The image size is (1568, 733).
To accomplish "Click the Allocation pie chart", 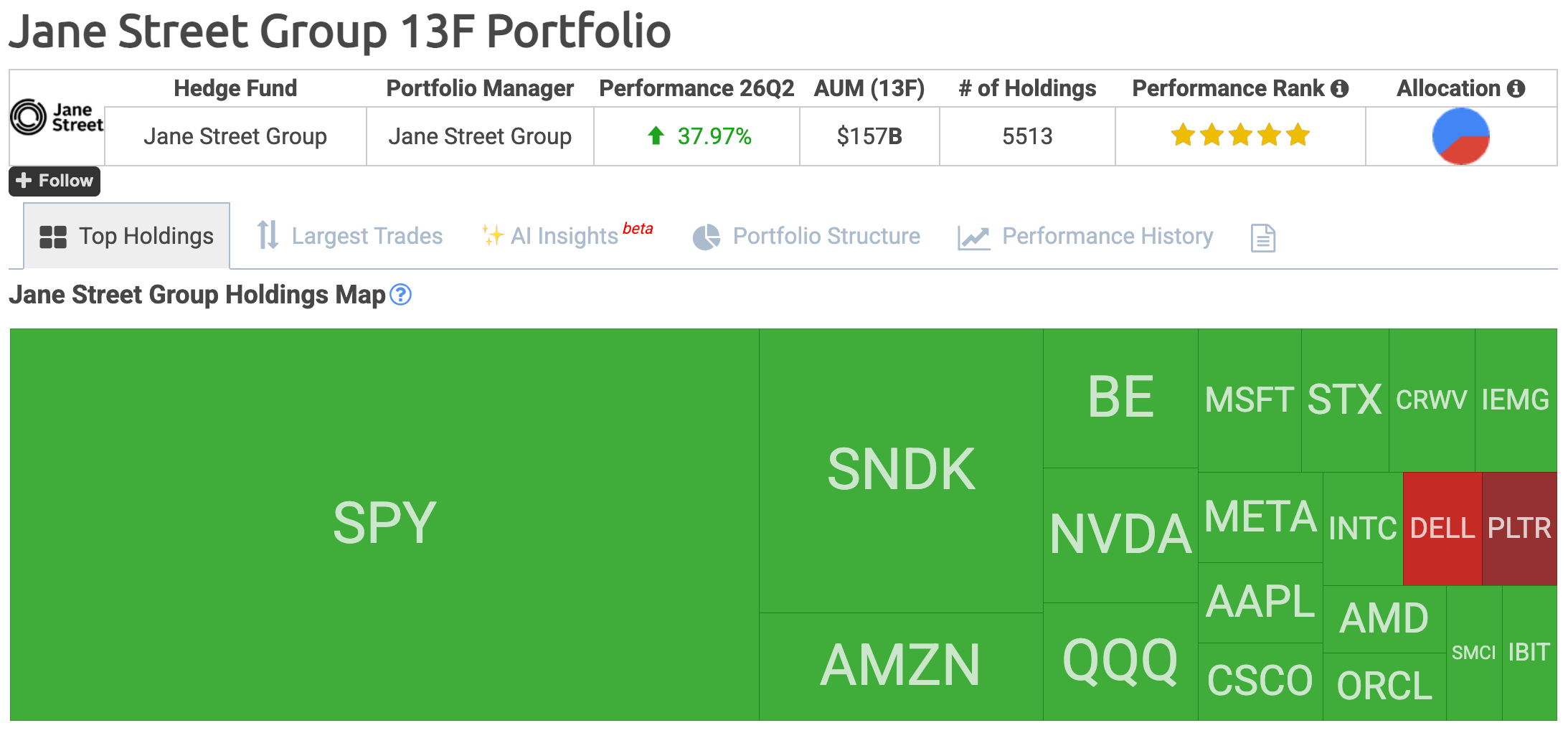I will pos(1460,136).
